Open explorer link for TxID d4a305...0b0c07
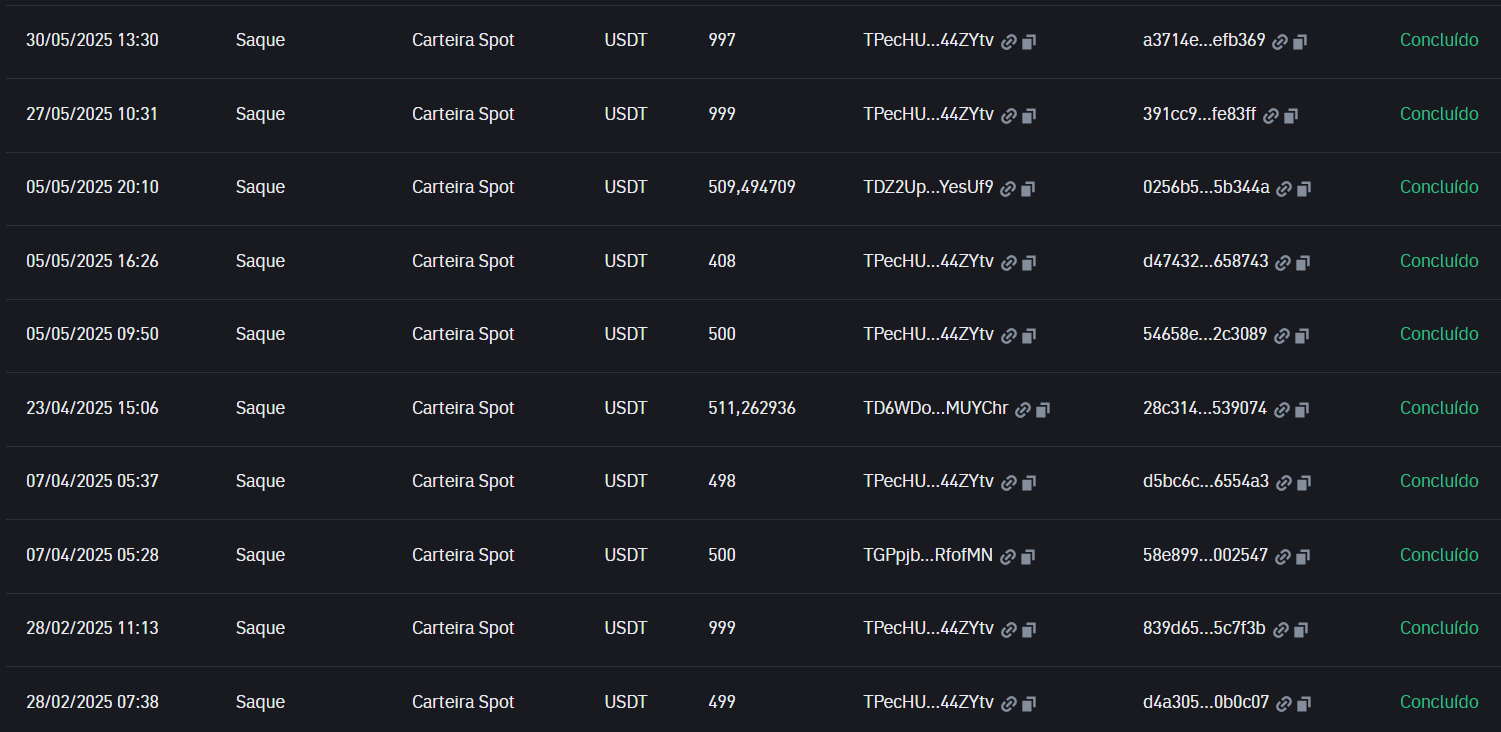1501x732 pixels. click(x=1284, y=704)
